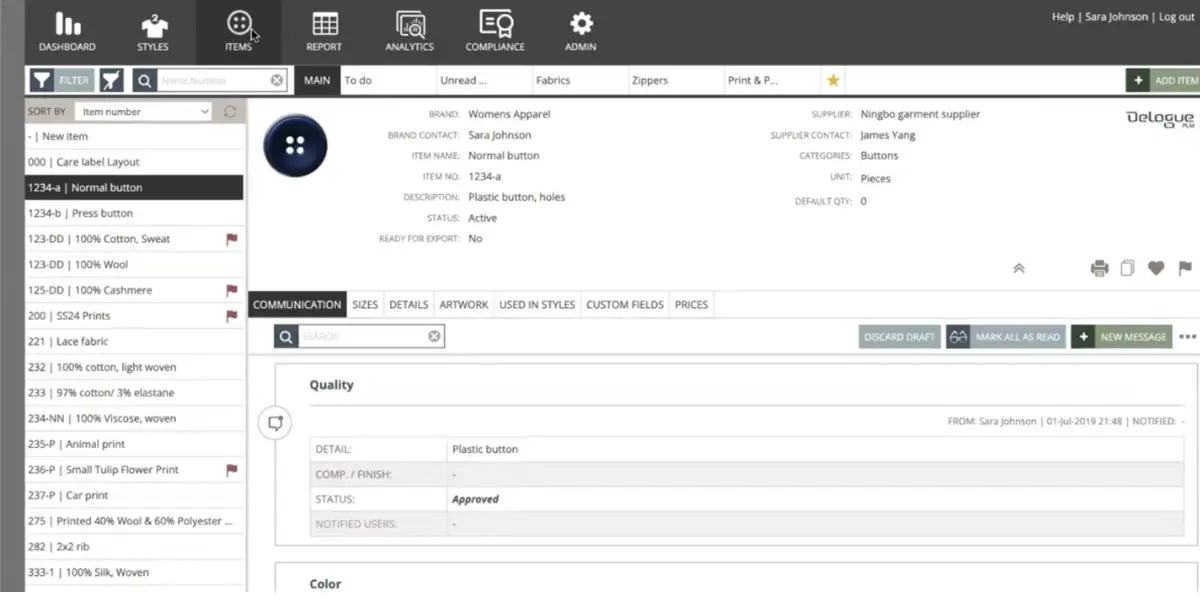1200x600 pixels.
Task: Click the blue button item thumbnail
Action: tap(295, 146)
